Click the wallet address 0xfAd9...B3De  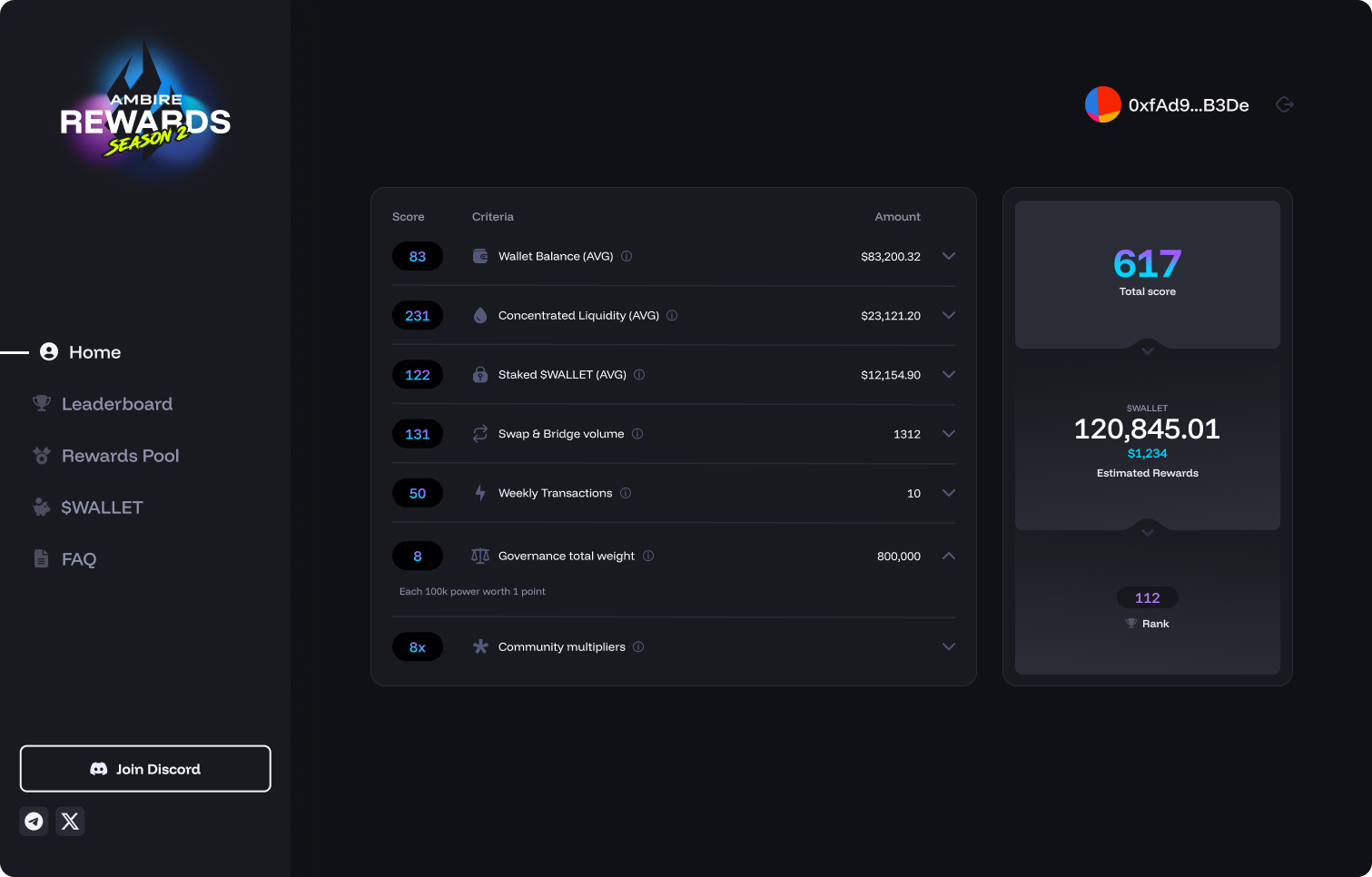click(x=1189, y=103)
